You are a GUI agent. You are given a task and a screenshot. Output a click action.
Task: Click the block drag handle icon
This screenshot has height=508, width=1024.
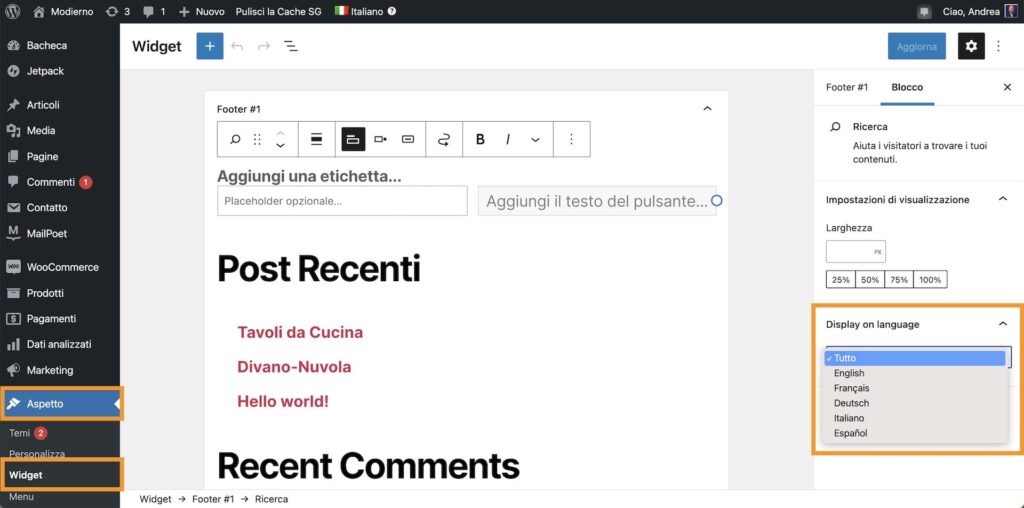tap(257, 139)
